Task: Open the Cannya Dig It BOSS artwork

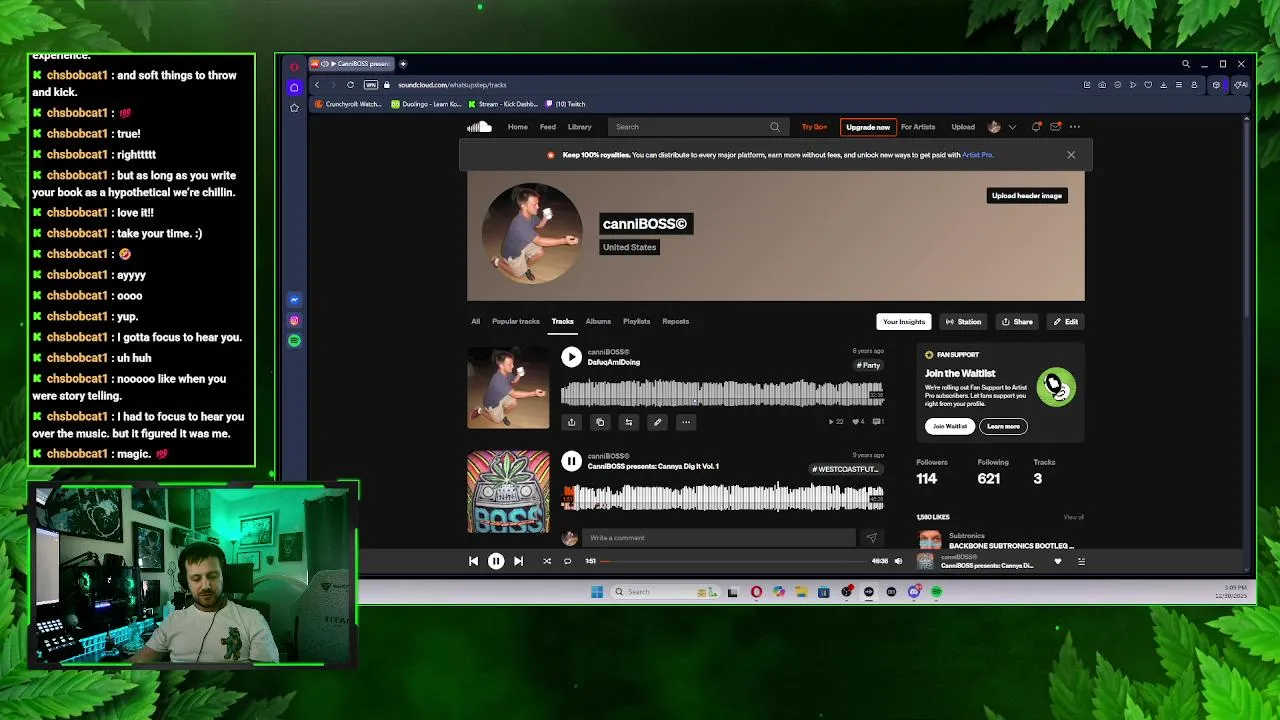Action: pos(508,492)
